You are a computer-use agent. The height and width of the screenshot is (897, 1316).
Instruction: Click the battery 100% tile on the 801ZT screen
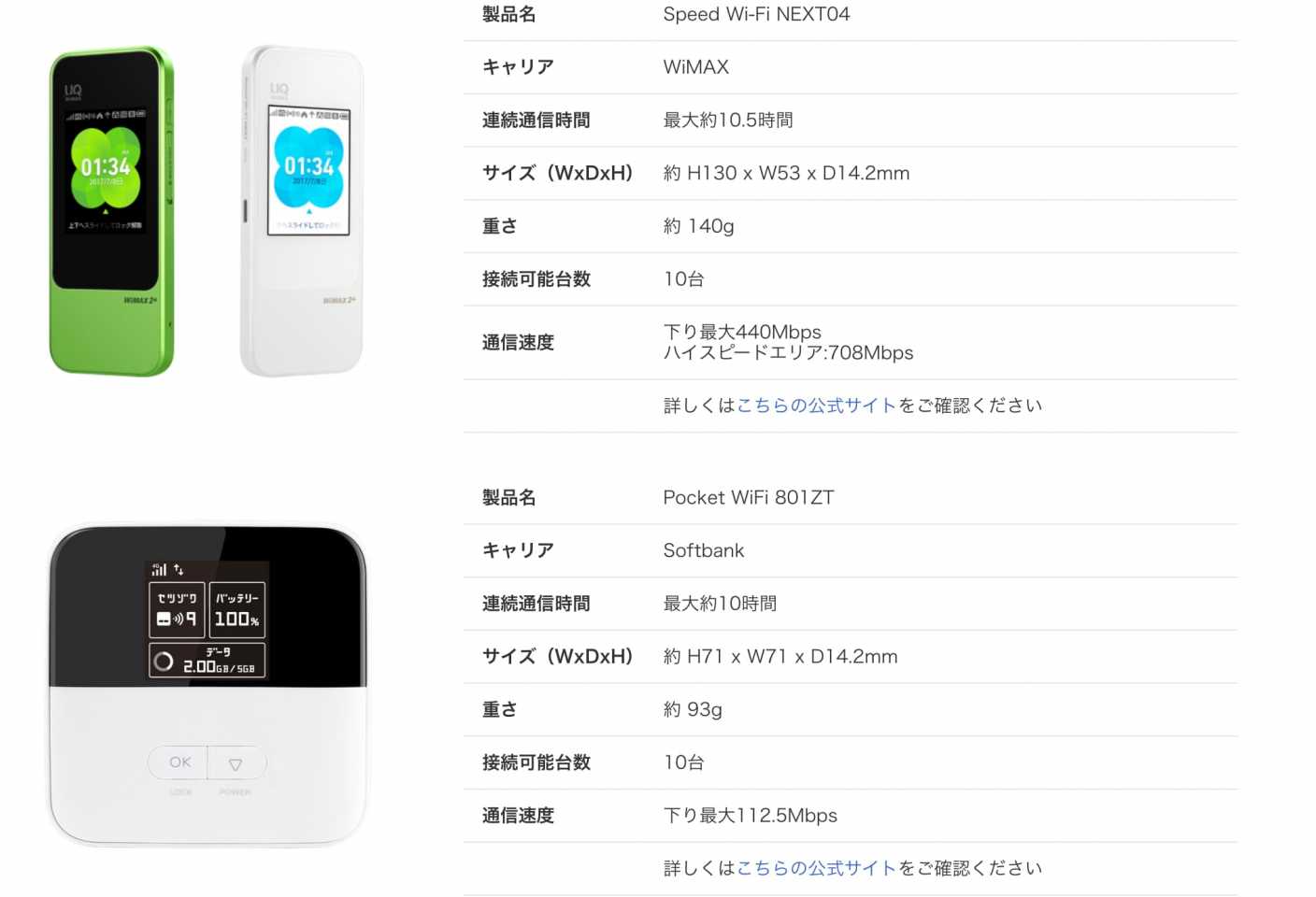click(237, 609)
